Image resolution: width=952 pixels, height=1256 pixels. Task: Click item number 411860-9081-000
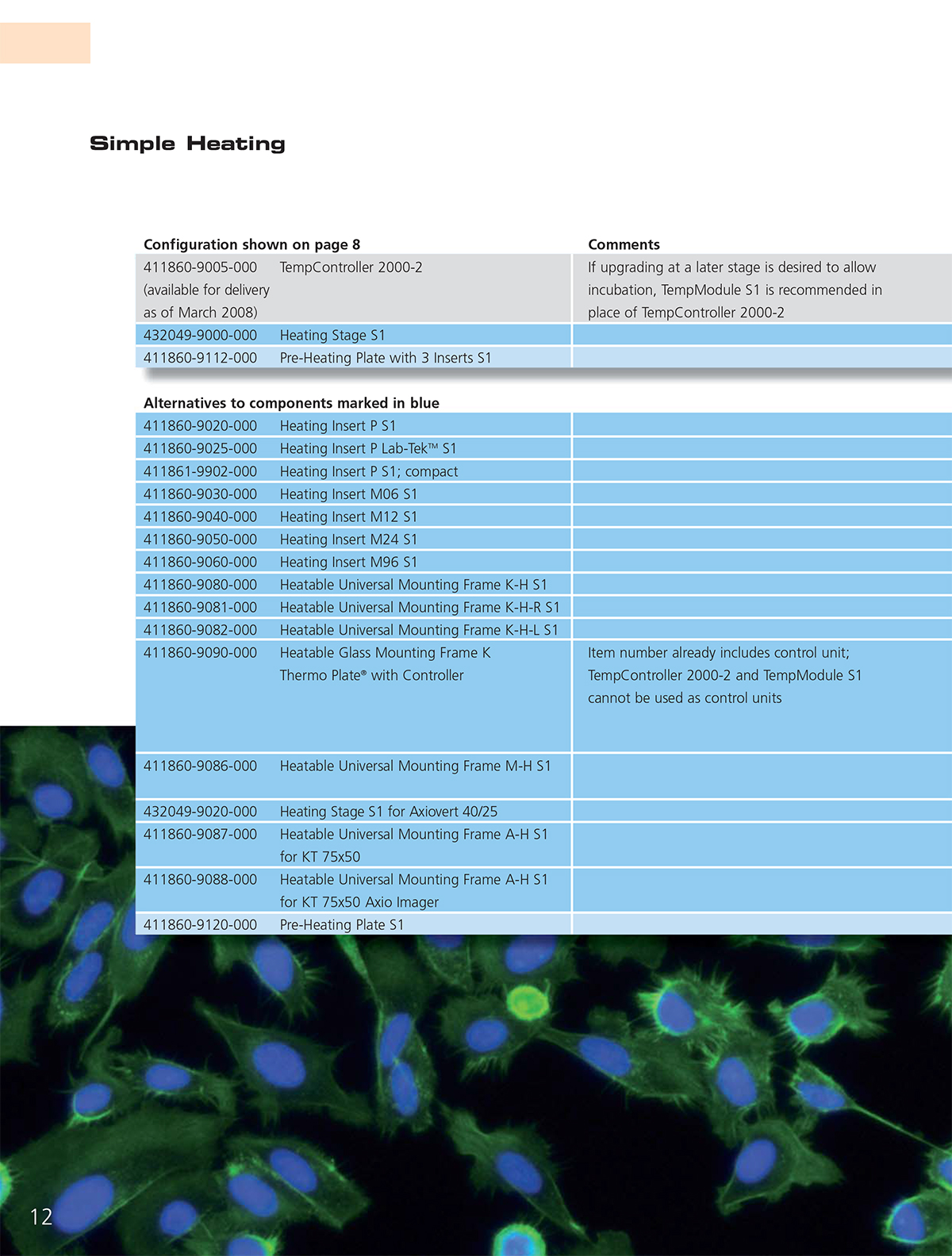point(200,607)
